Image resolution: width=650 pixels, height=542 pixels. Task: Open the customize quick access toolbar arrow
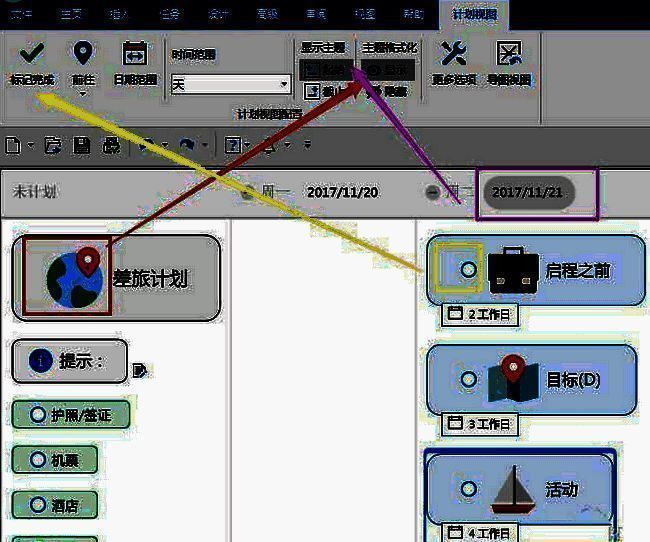(307, 145)
